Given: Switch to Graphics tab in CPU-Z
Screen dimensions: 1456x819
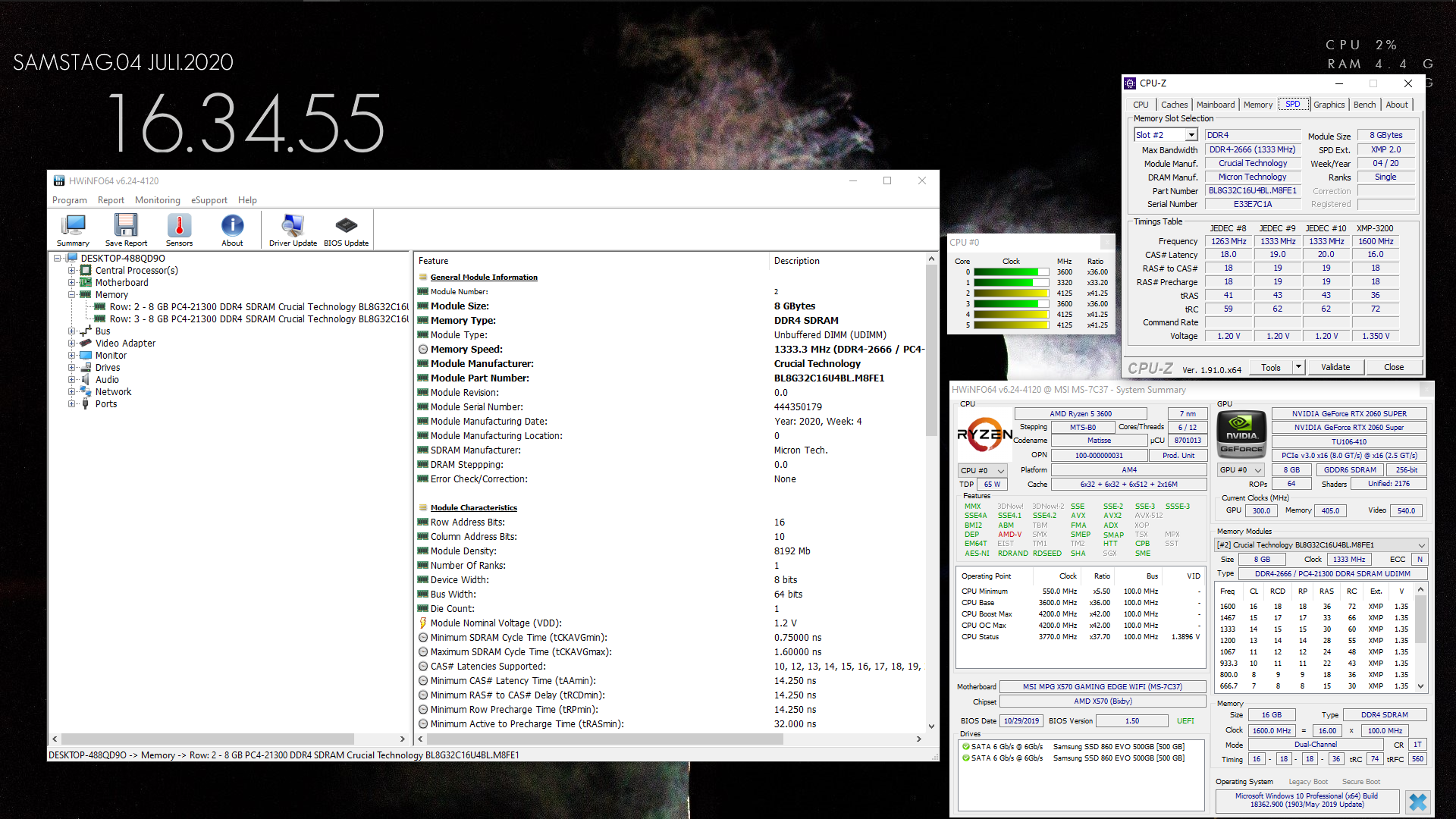Looking at the screenshot, I should click(x=1329, y=105).
